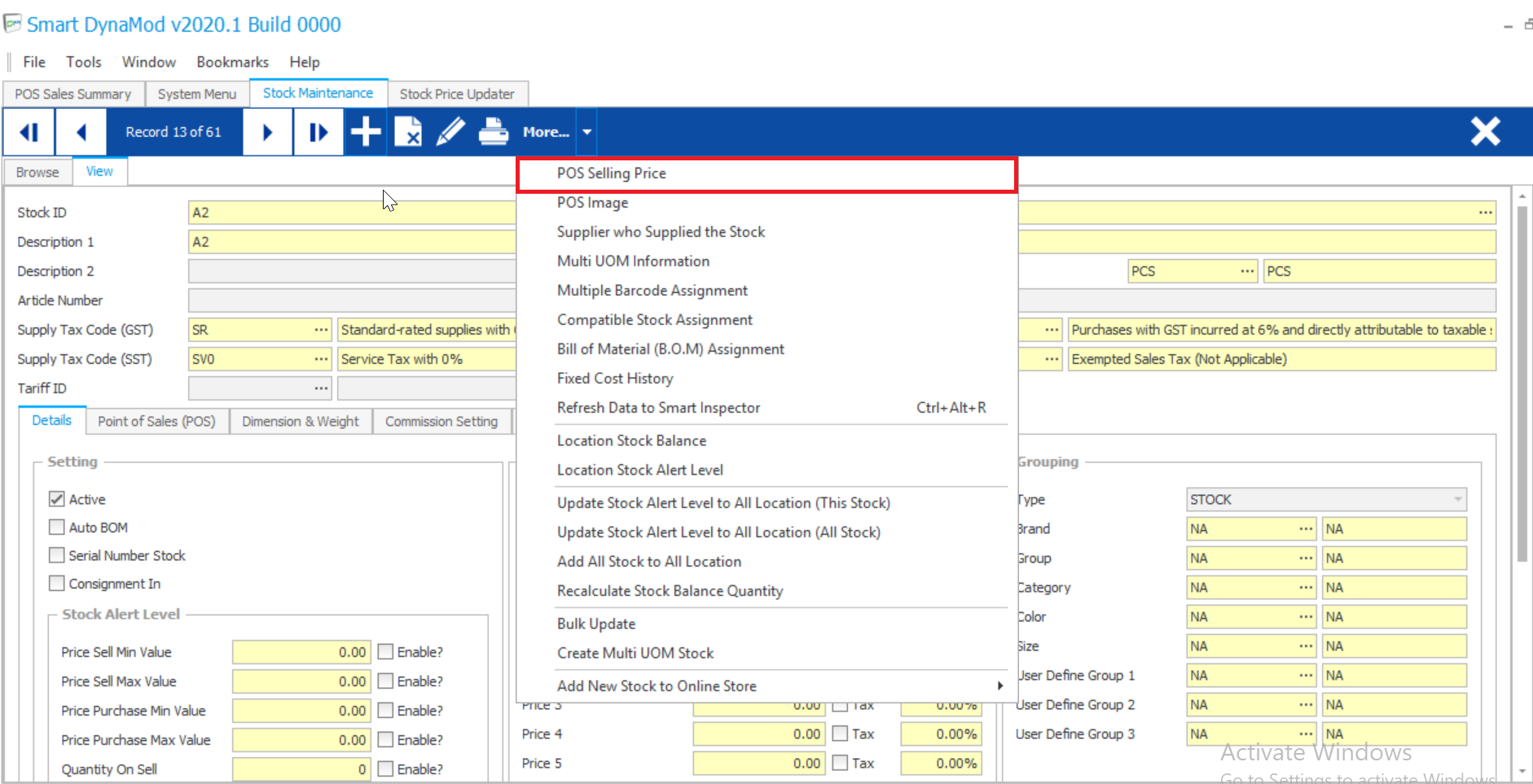Image resolution: width=1533 pixels, height=784 pixels.
Task: Enable the Auto BOM checkbox
Action: pos(56,528)
